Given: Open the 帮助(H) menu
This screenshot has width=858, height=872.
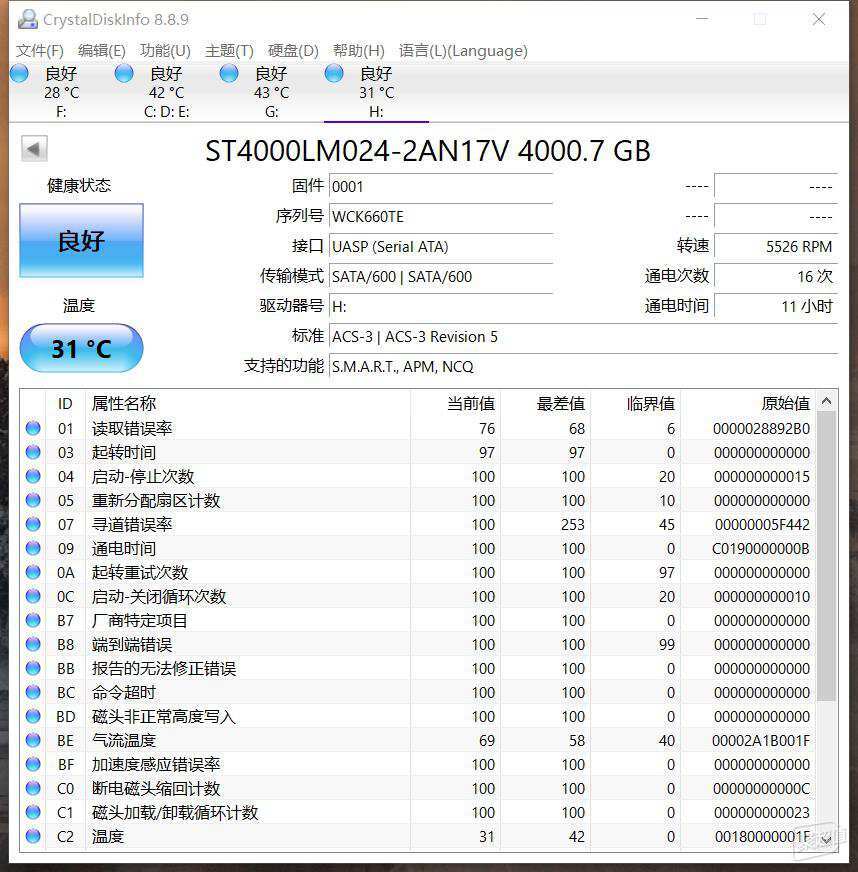Looking at the screenshot, I should coord(359,51).
